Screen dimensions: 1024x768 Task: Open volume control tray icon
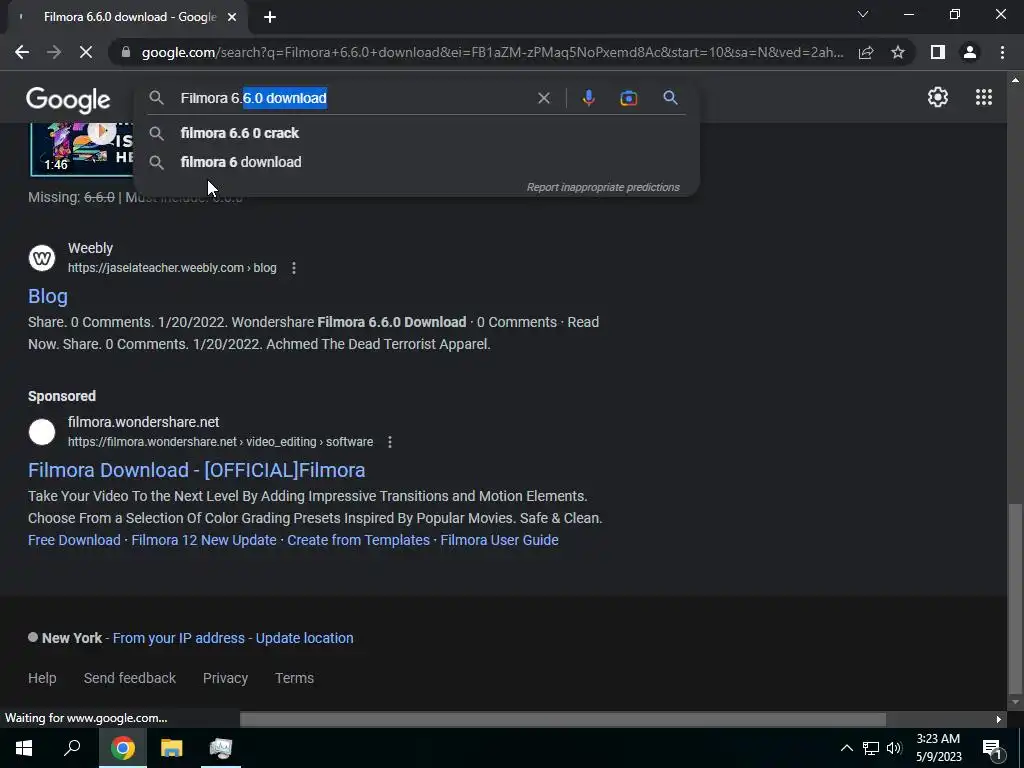[x=894, y=748]
